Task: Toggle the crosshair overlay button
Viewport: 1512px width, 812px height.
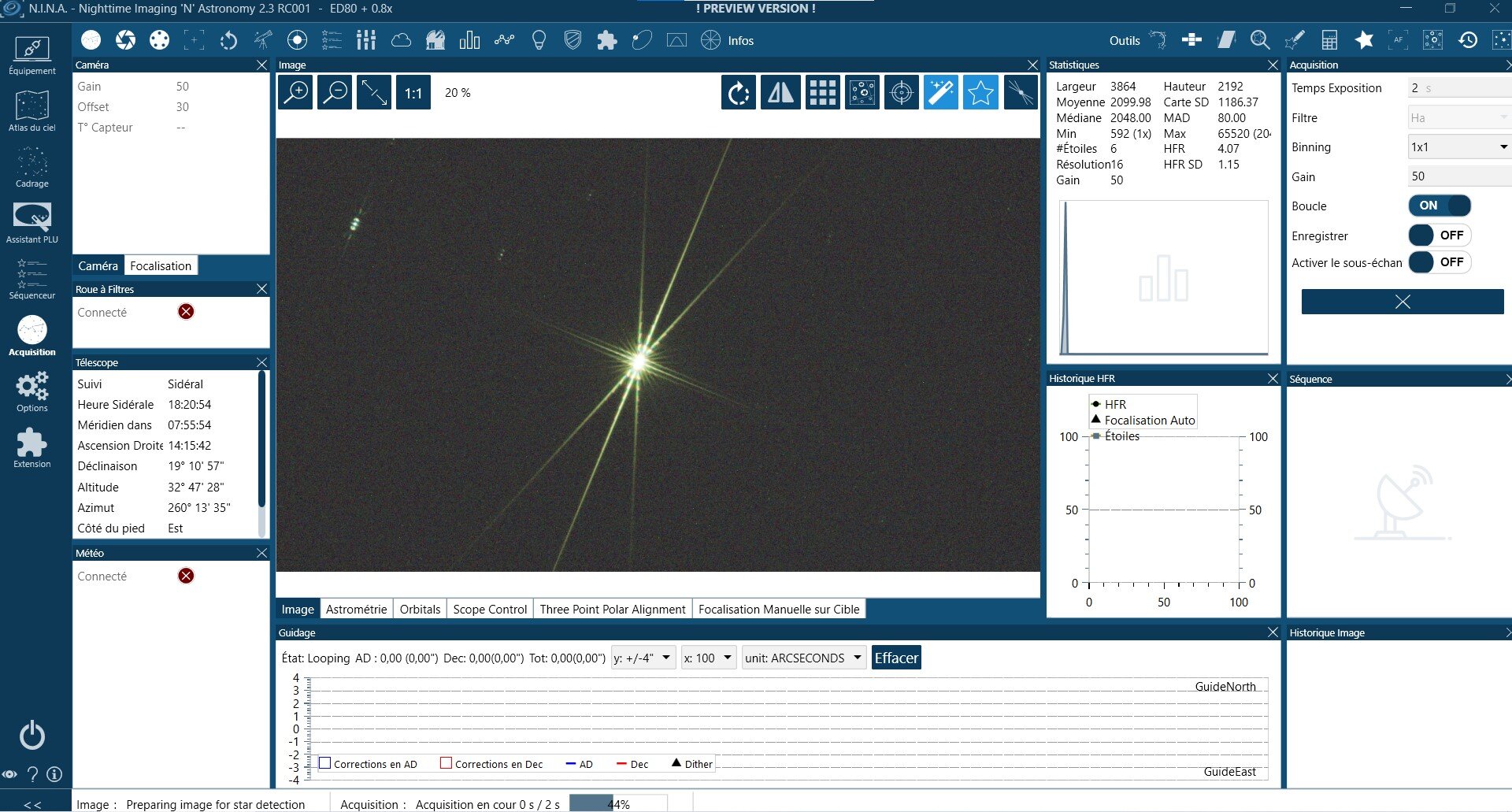Action: point(902,93)
